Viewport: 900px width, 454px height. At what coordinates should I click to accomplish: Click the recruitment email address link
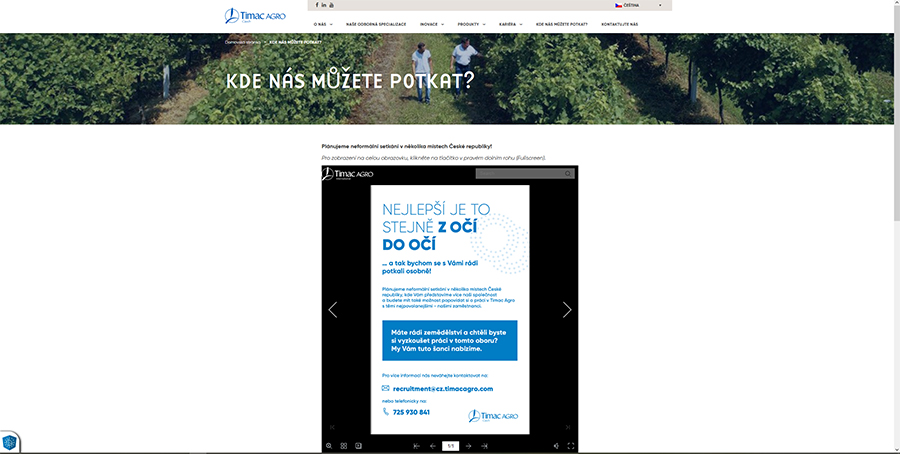[442, 388]
